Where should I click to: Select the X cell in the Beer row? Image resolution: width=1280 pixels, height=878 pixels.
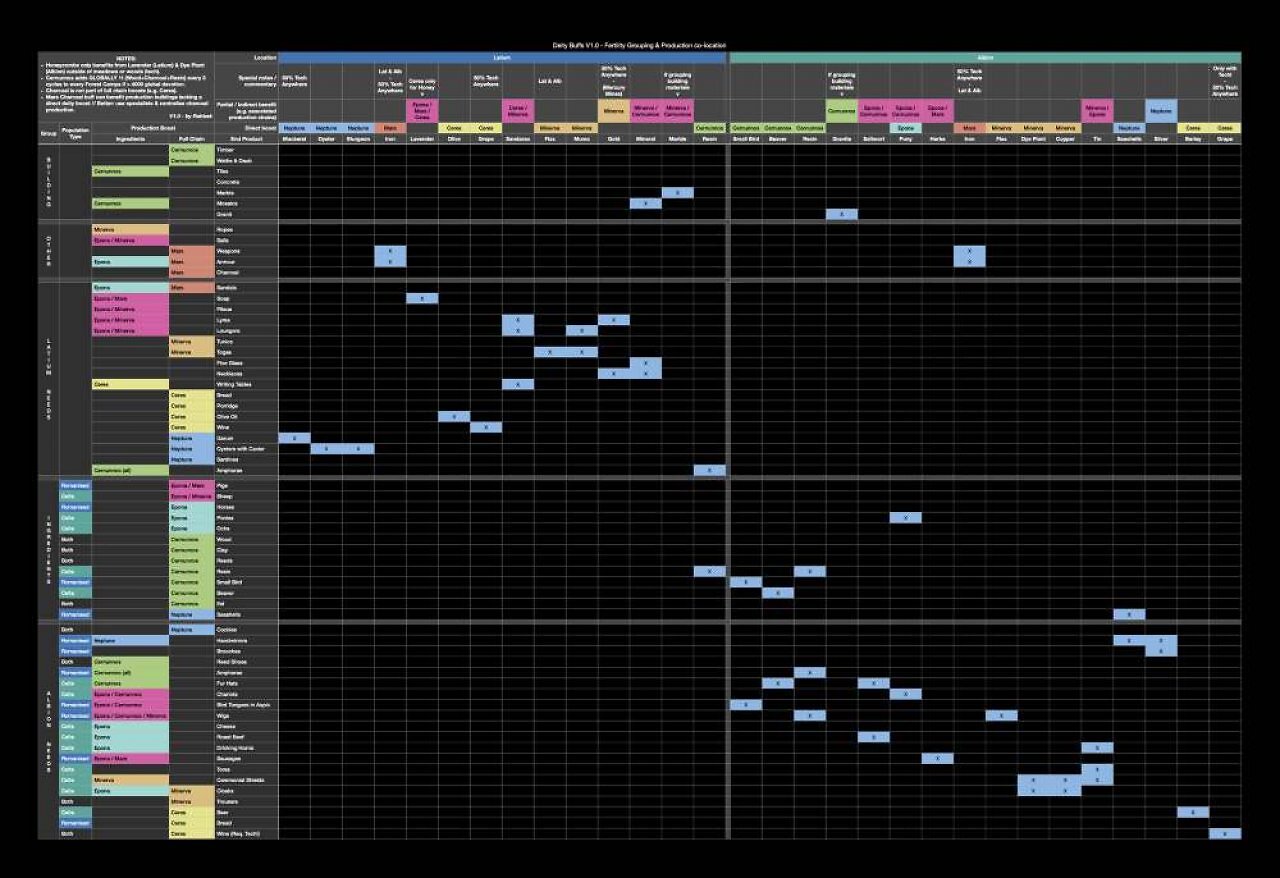[1193, 812]
